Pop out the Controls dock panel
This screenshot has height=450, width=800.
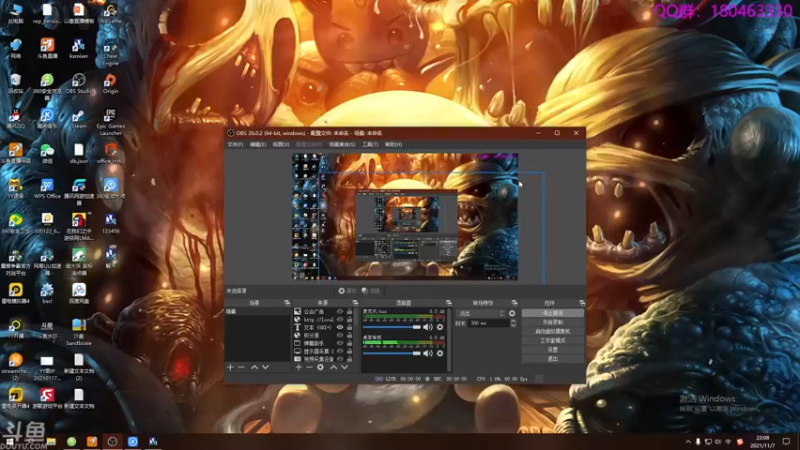(x=582, y=303)
